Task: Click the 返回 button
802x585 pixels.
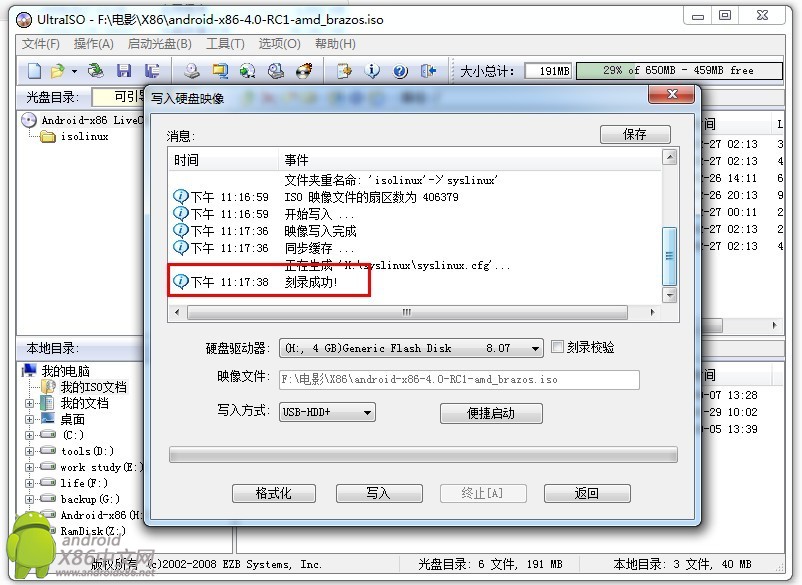Action: (x=587, y=493)
